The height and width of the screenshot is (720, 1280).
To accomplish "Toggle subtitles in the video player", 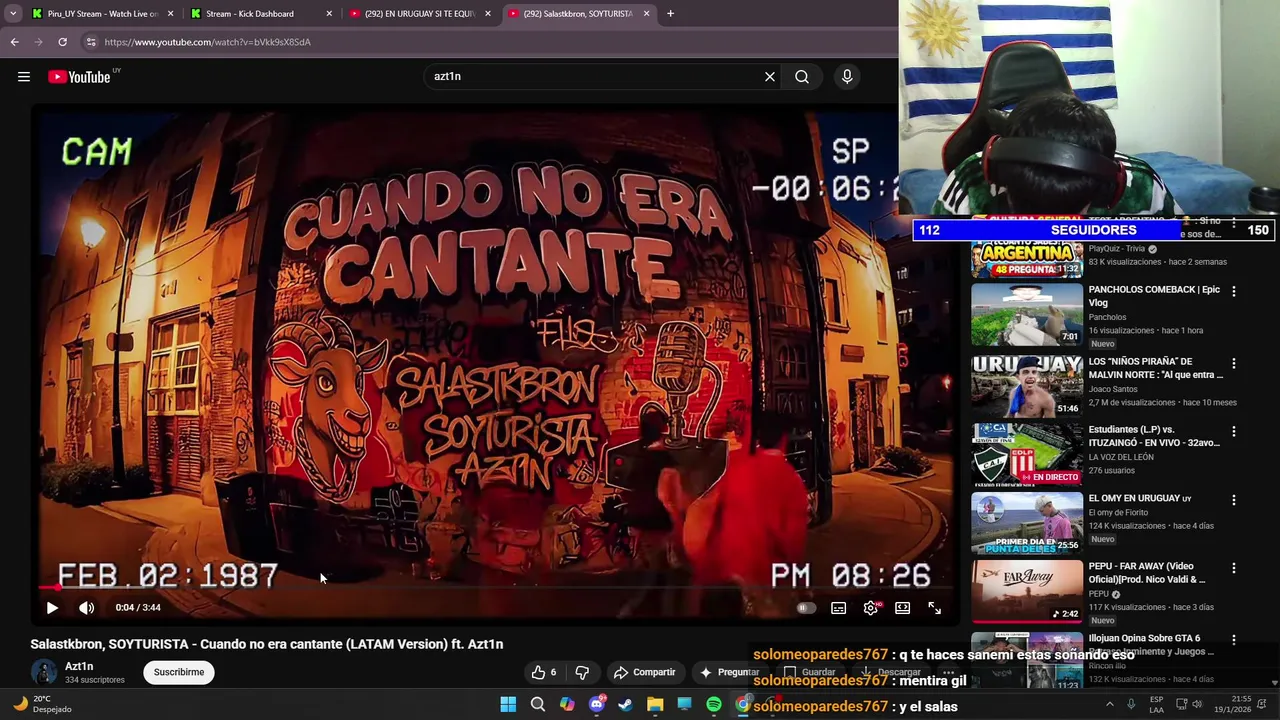I will 839,607.
